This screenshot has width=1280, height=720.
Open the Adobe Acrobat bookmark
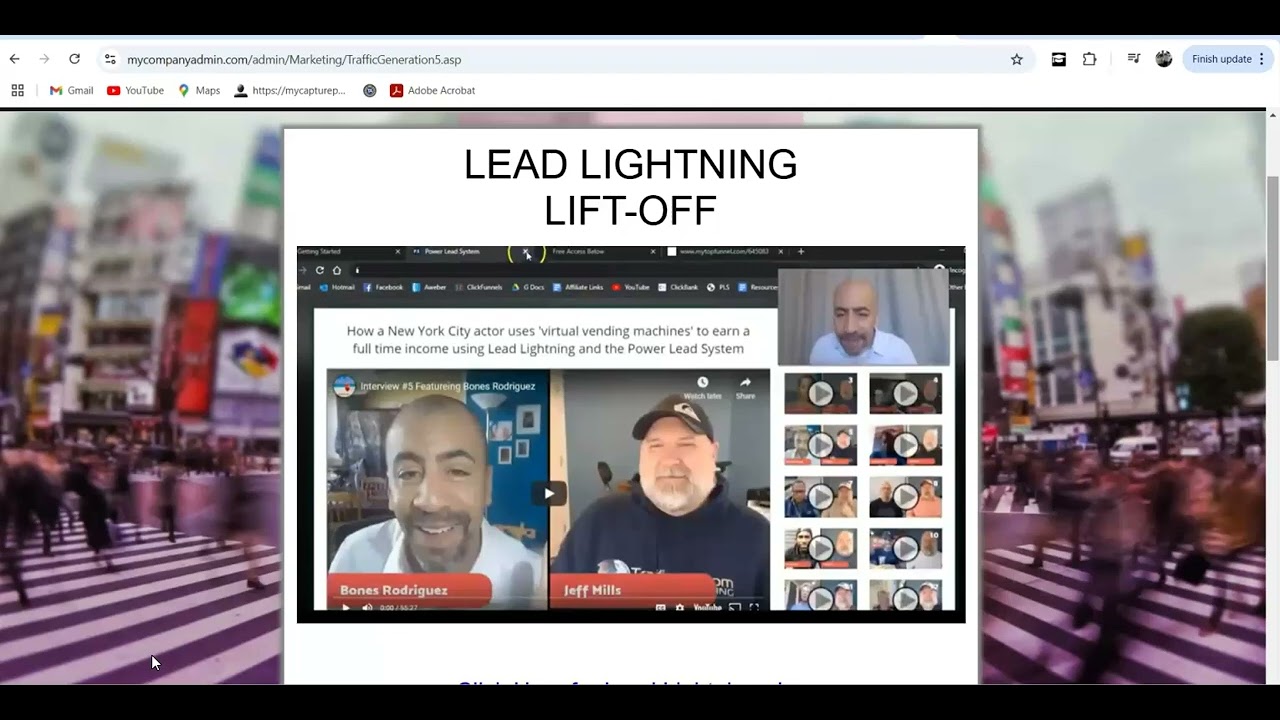432,90
